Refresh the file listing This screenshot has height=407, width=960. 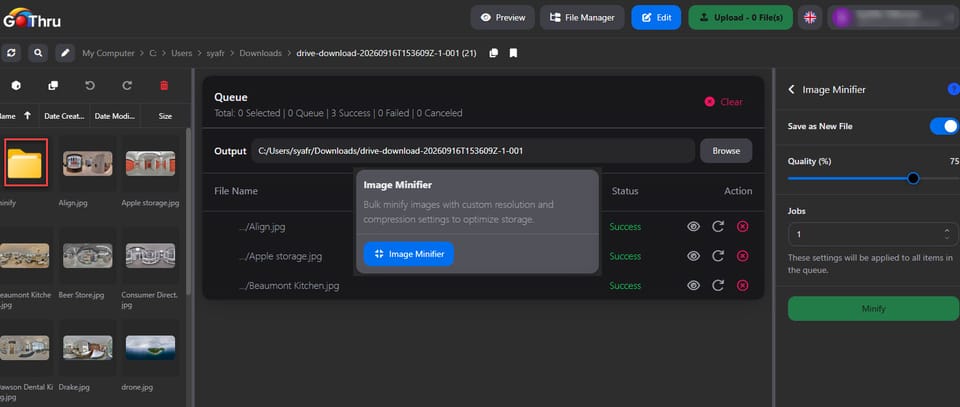tap(10, 53)
